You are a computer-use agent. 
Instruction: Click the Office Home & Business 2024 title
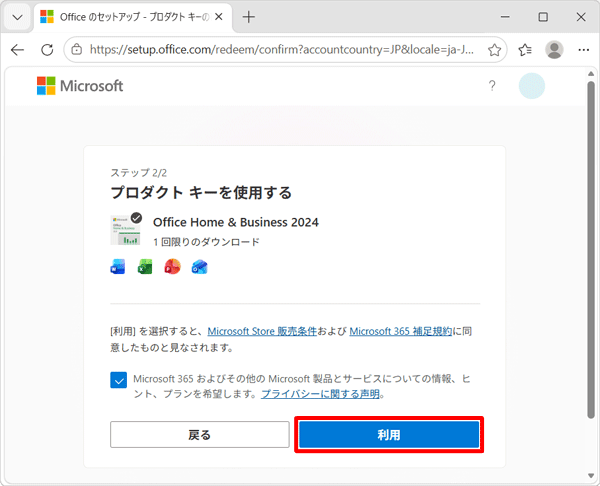tap(236, 222)
